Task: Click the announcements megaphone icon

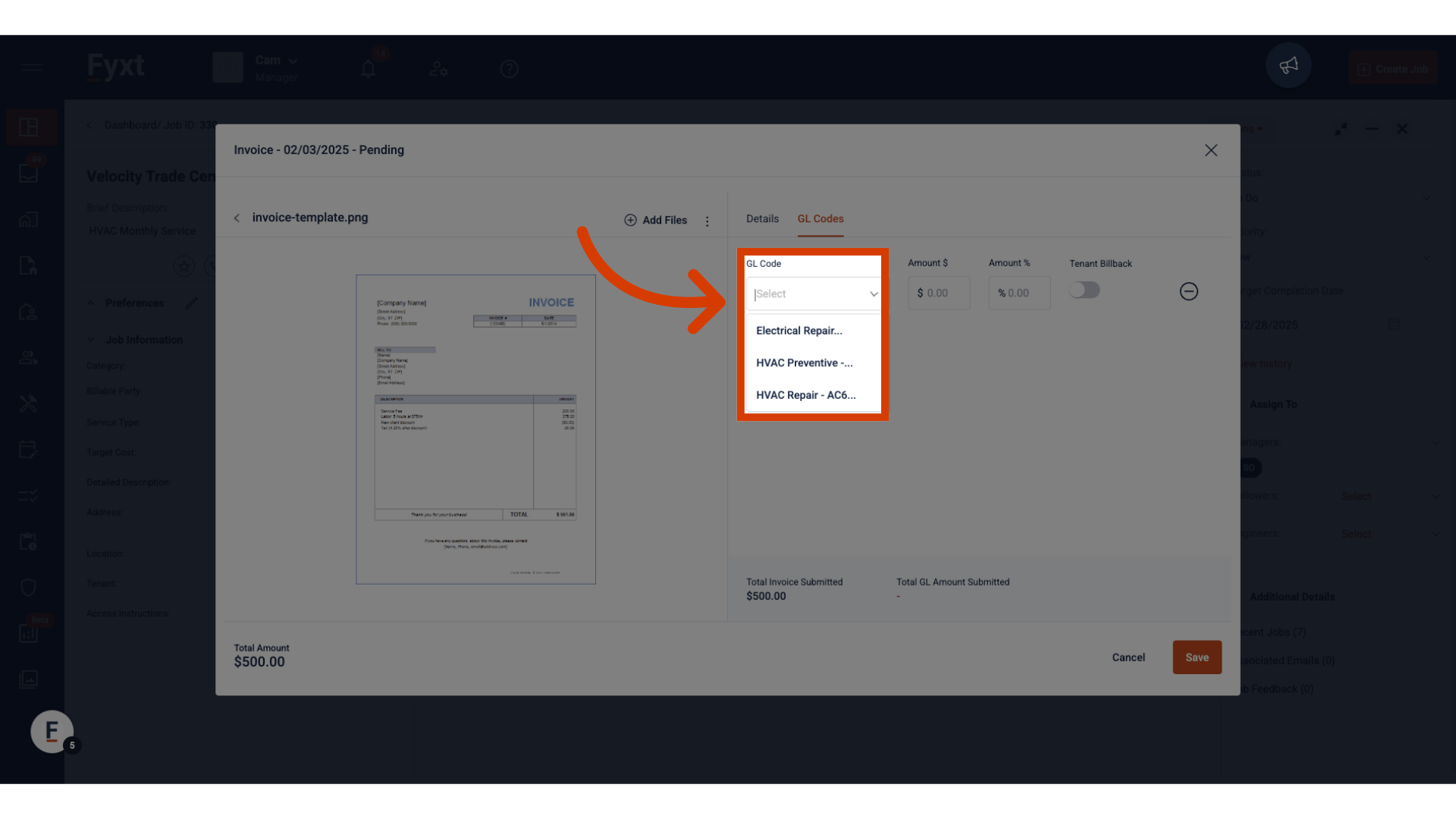Action: click(1288, 66)
